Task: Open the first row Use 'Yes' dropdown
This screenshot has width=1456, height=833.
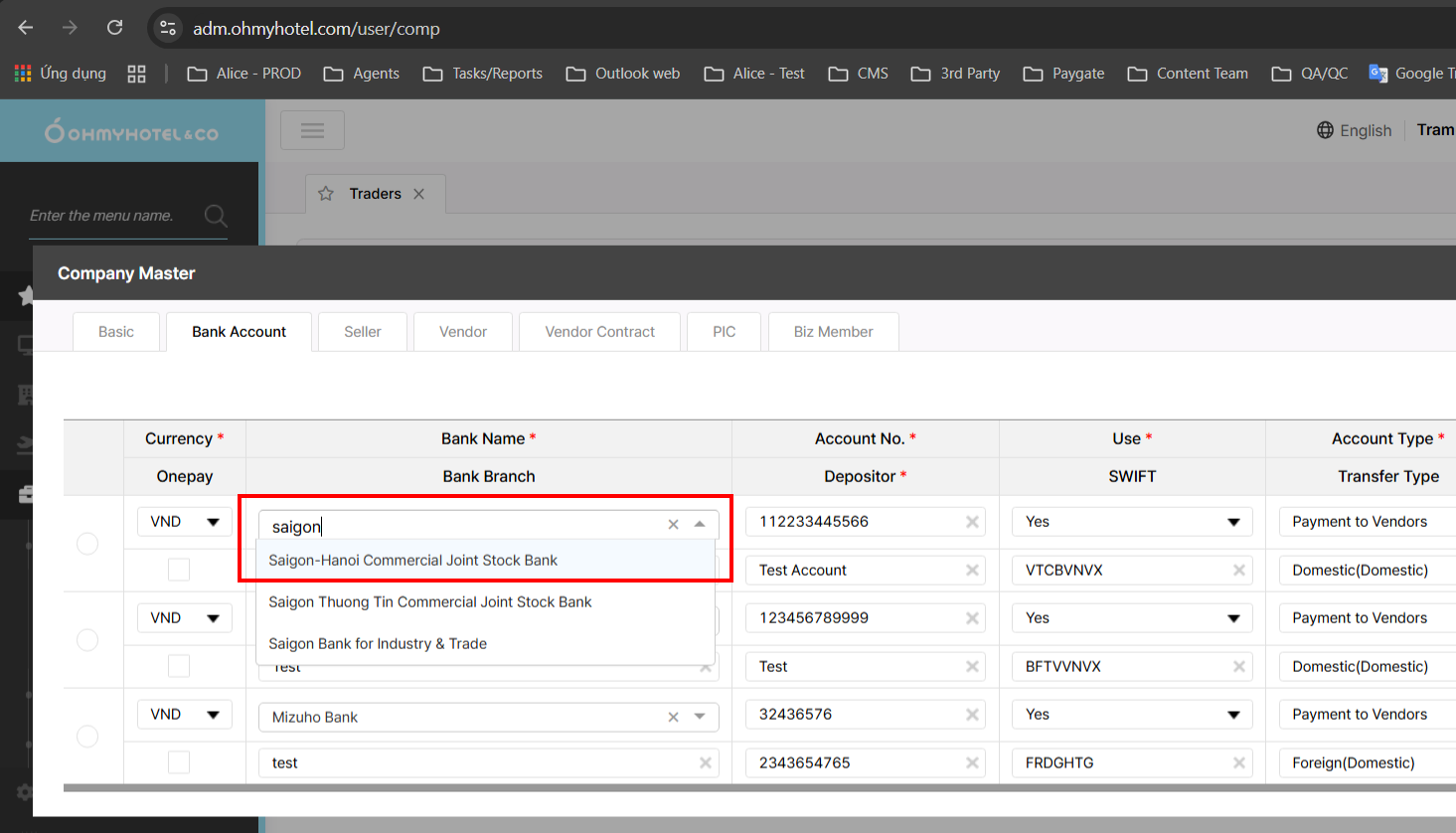Action: point(1132,522)
